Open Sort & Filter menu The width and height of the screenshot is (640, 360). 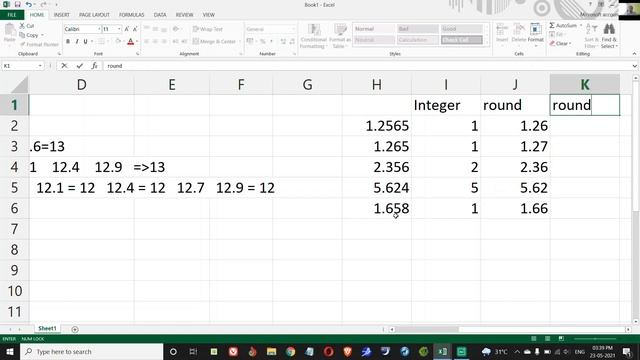591,36
